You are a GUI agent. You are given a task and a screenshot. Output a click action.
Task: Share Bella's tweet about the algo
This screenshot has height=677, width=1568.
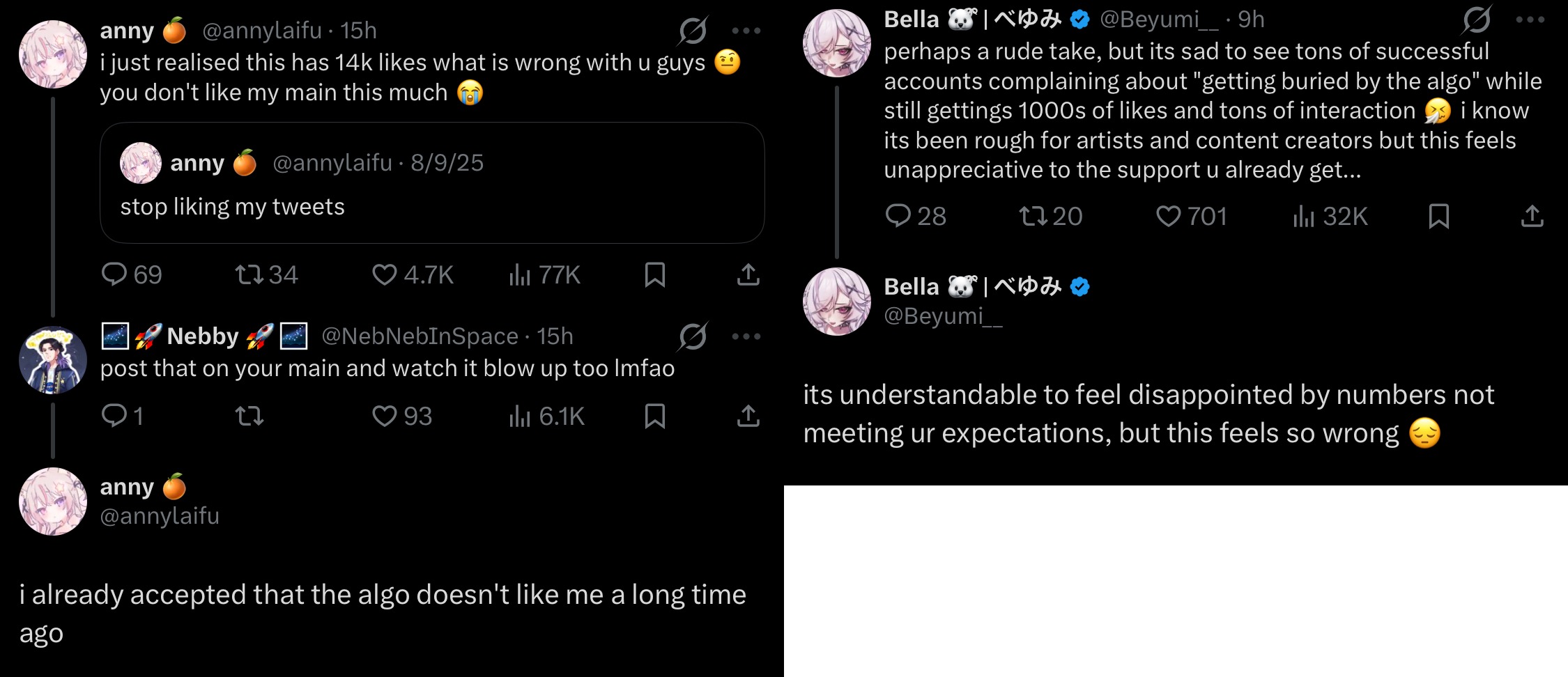coord(1532,217)
